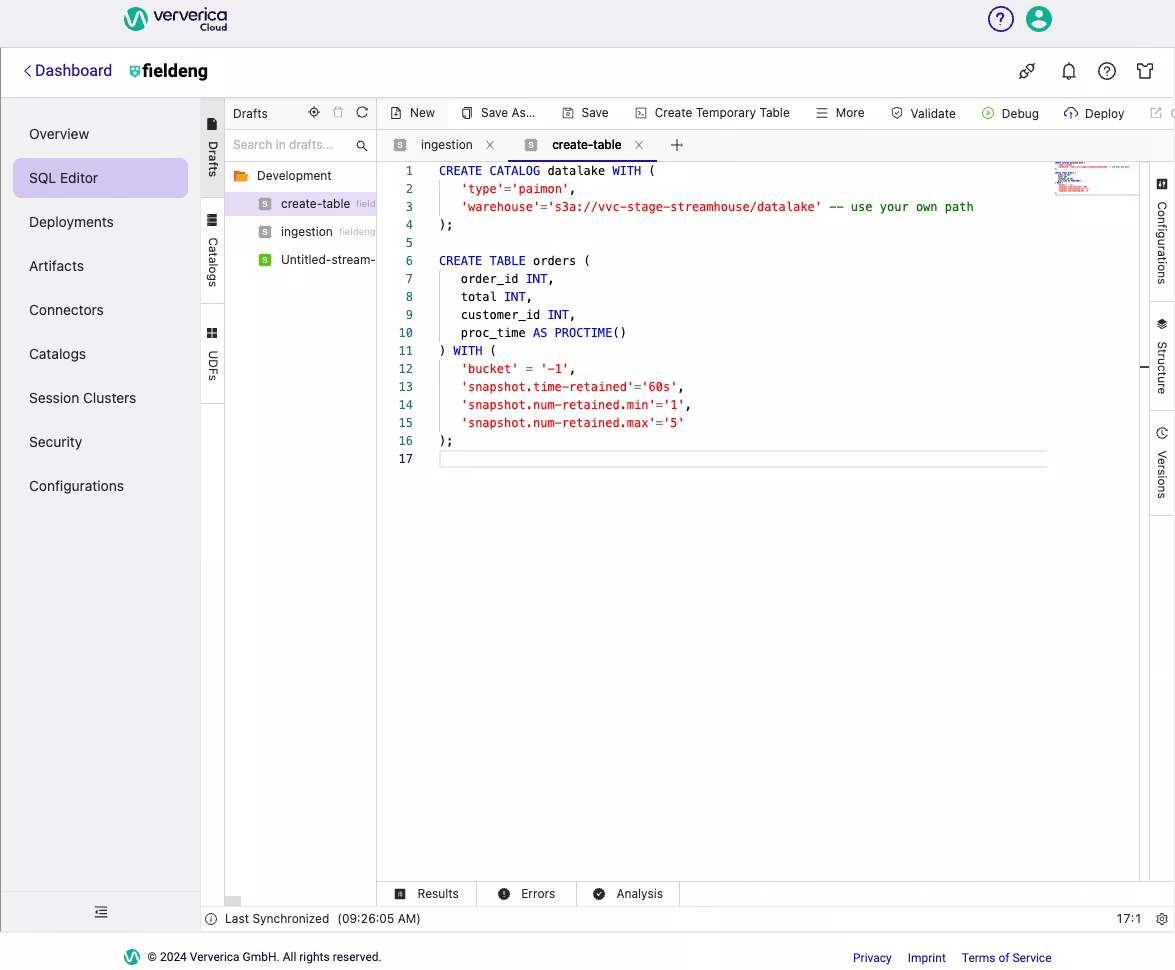The image size is (1175, 970).
Task: Open Overview in the sidebar
Action: (x=100, y=134)
